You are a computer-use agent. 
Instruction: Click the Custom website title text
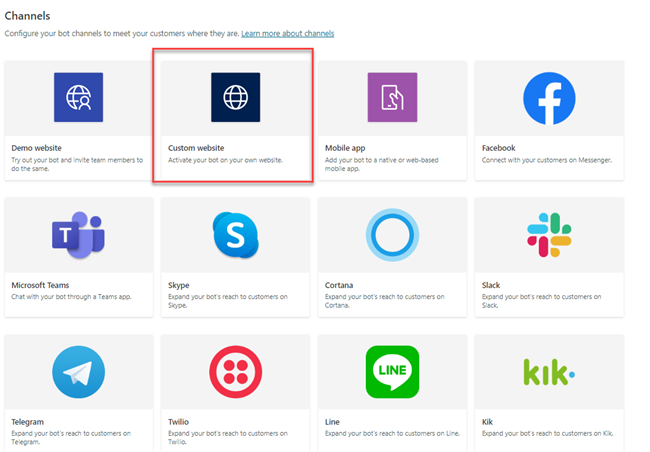pyautogui.click(x=196, y=148)
